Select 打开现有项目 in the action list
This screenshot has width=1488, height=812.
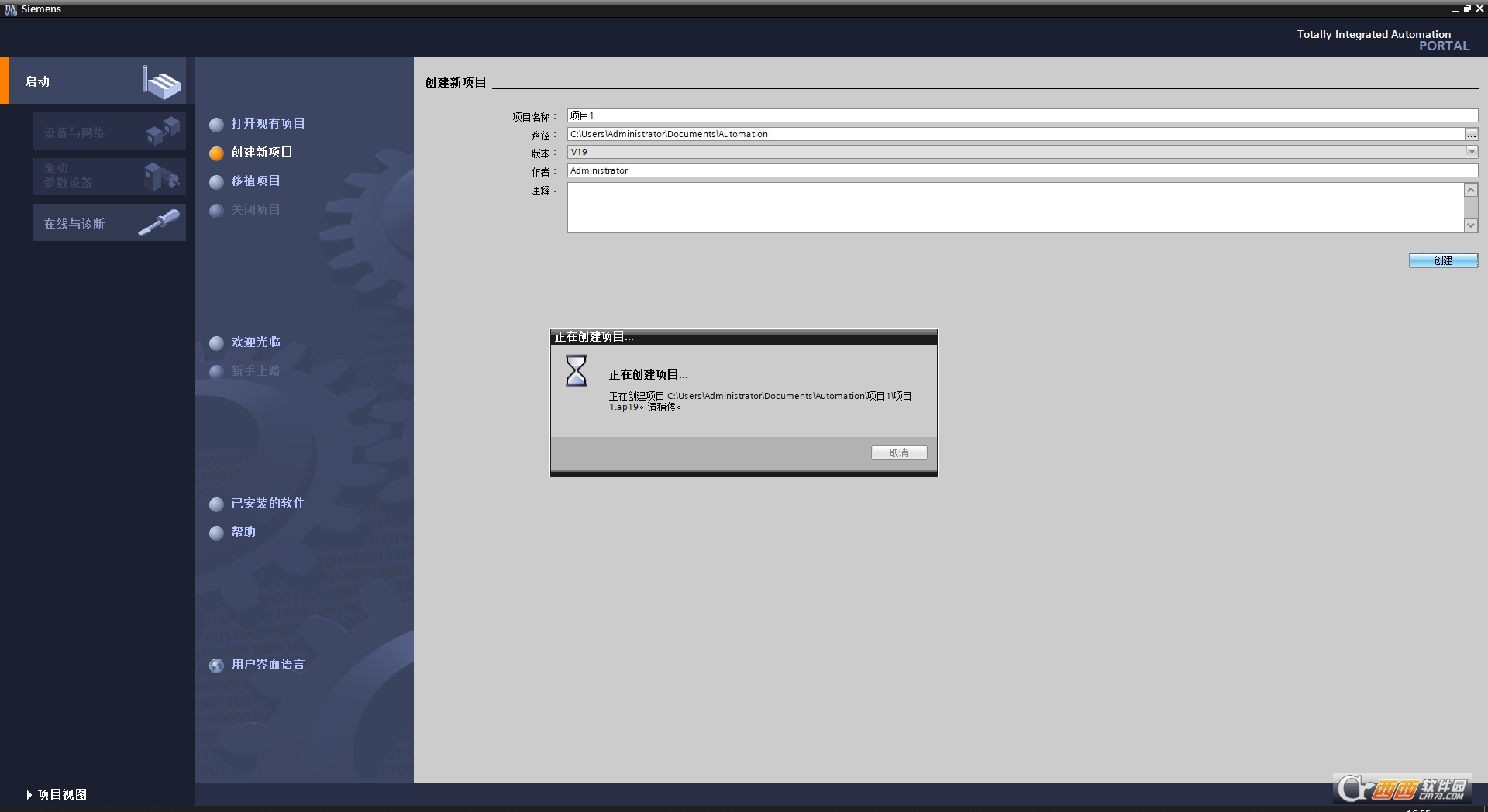coord(268,123)
